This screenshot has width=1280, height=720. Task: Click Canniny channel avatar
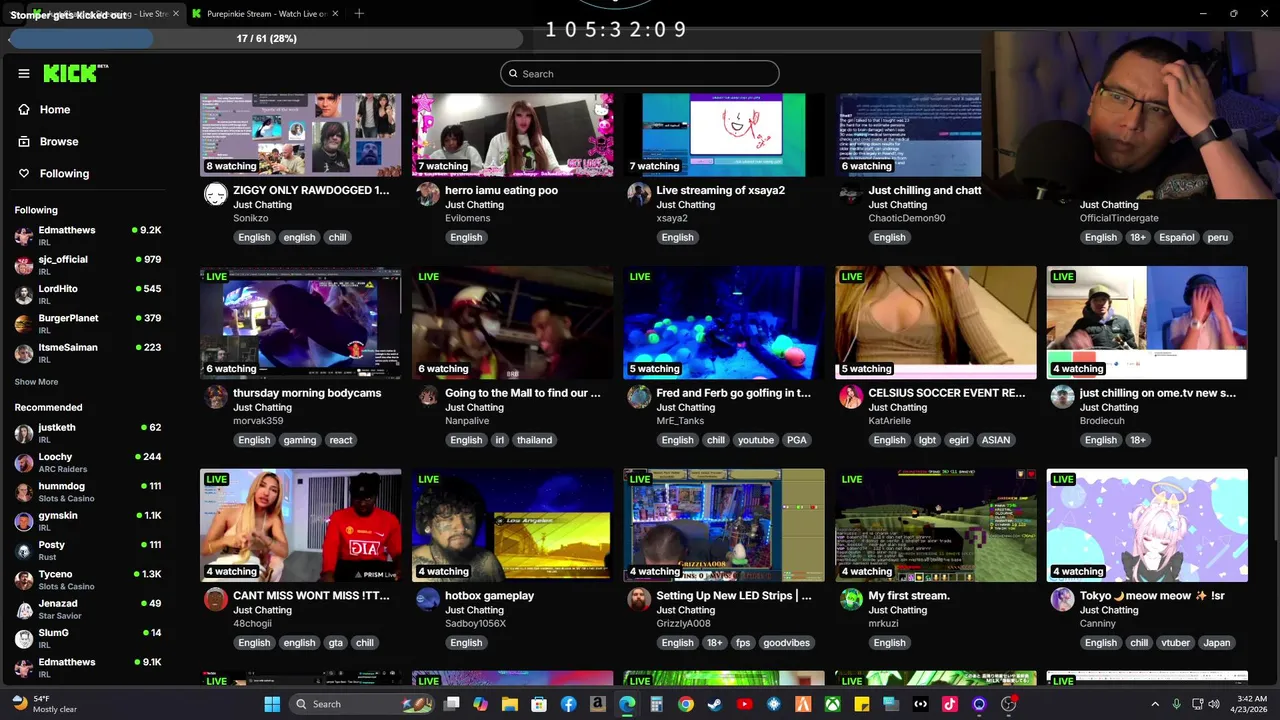1062,599
